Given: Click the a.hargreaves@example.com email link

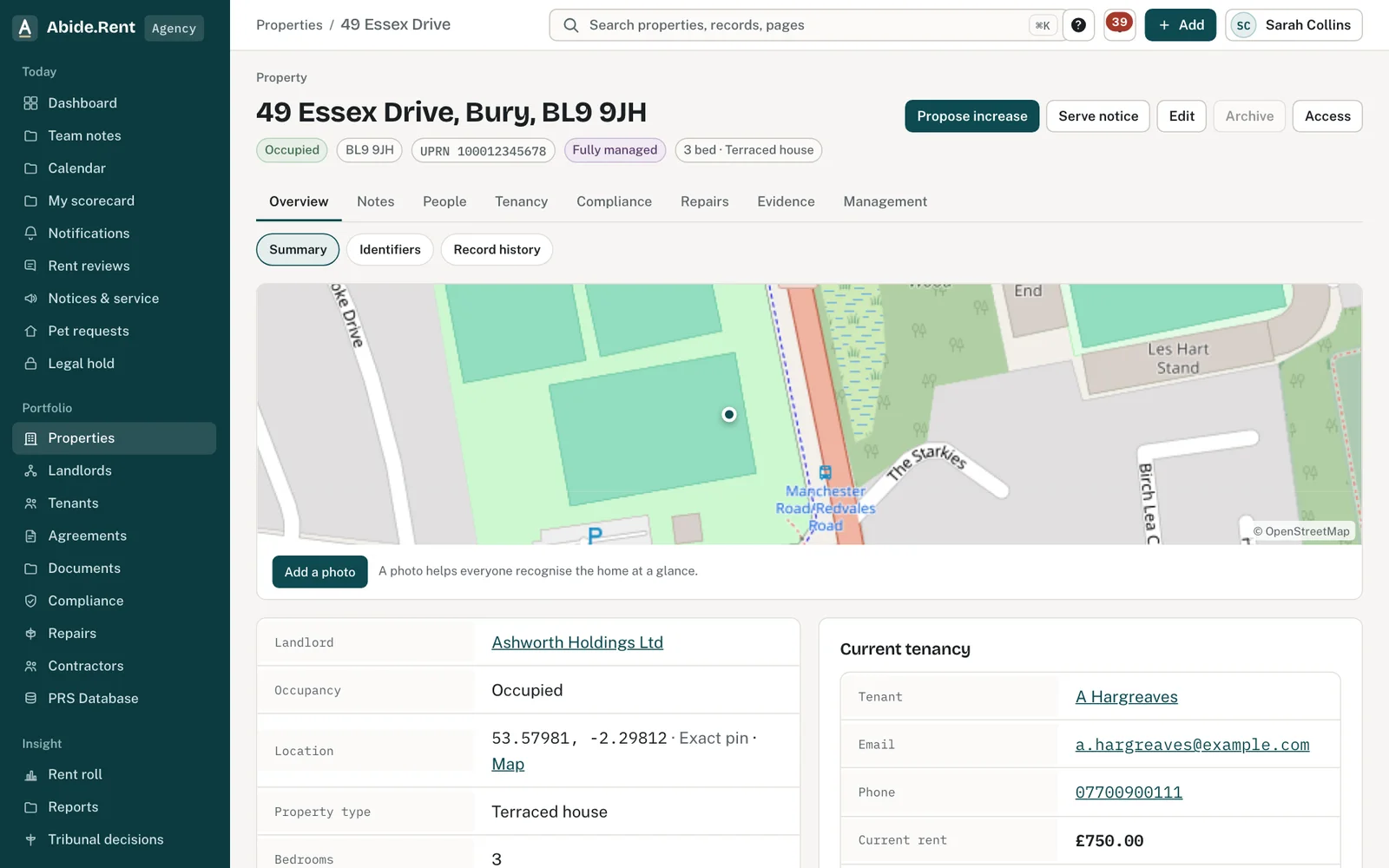Looking at the screenshot, I should tap(1192, 745).
